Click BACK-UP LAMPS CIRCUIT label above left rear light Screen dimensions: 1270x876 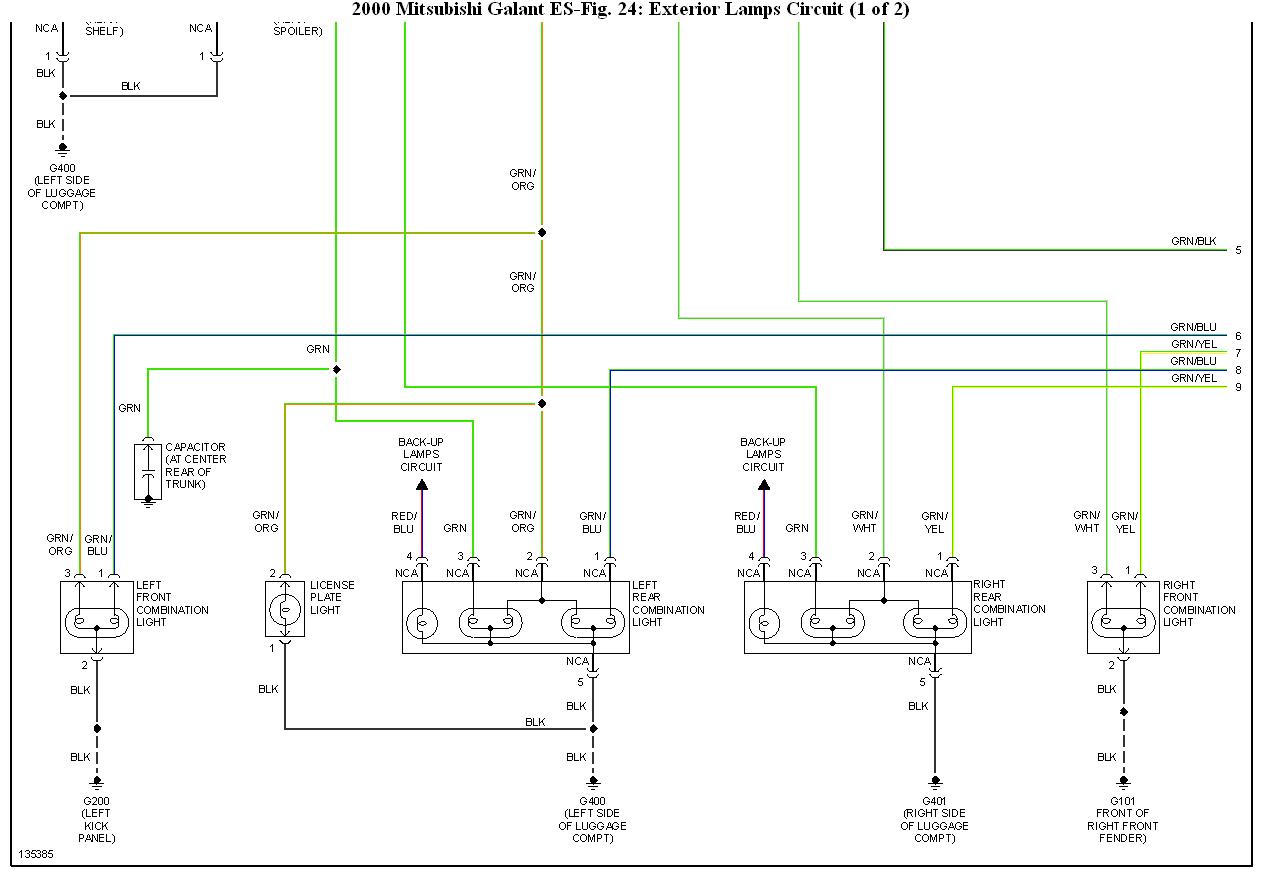(421, 454)
